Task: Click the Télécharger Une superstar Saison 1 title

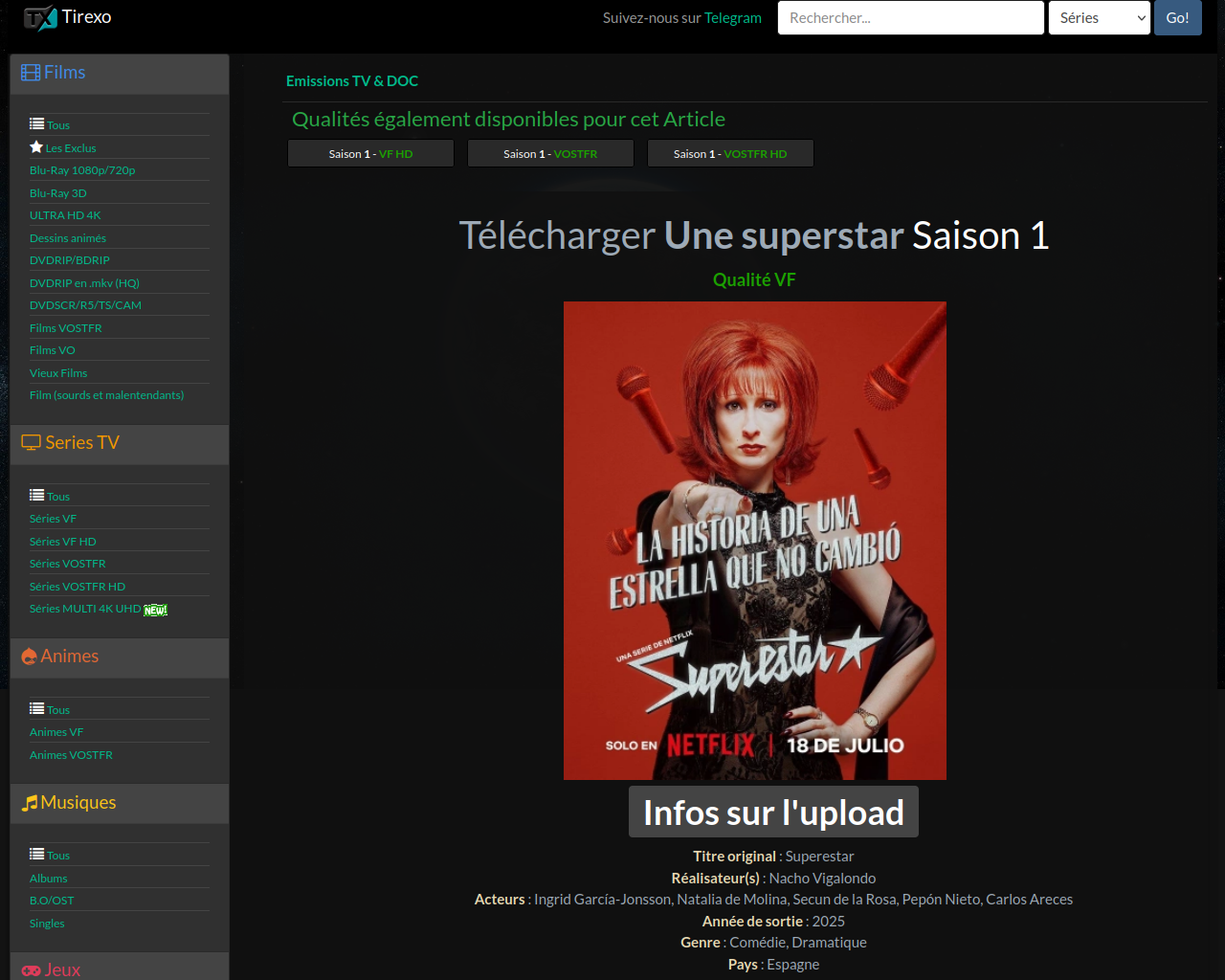Action: point(754,235)
